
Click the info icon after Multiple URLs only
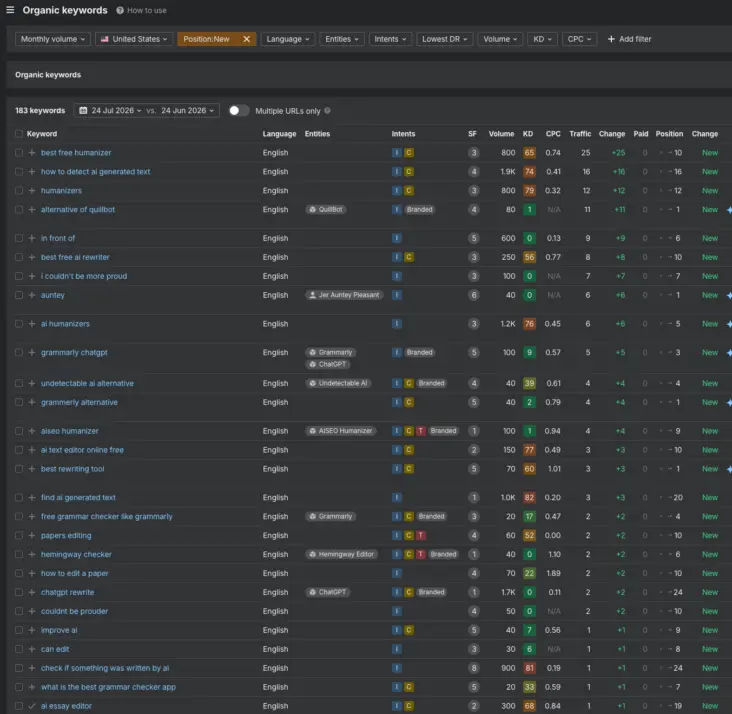[327, 111]
